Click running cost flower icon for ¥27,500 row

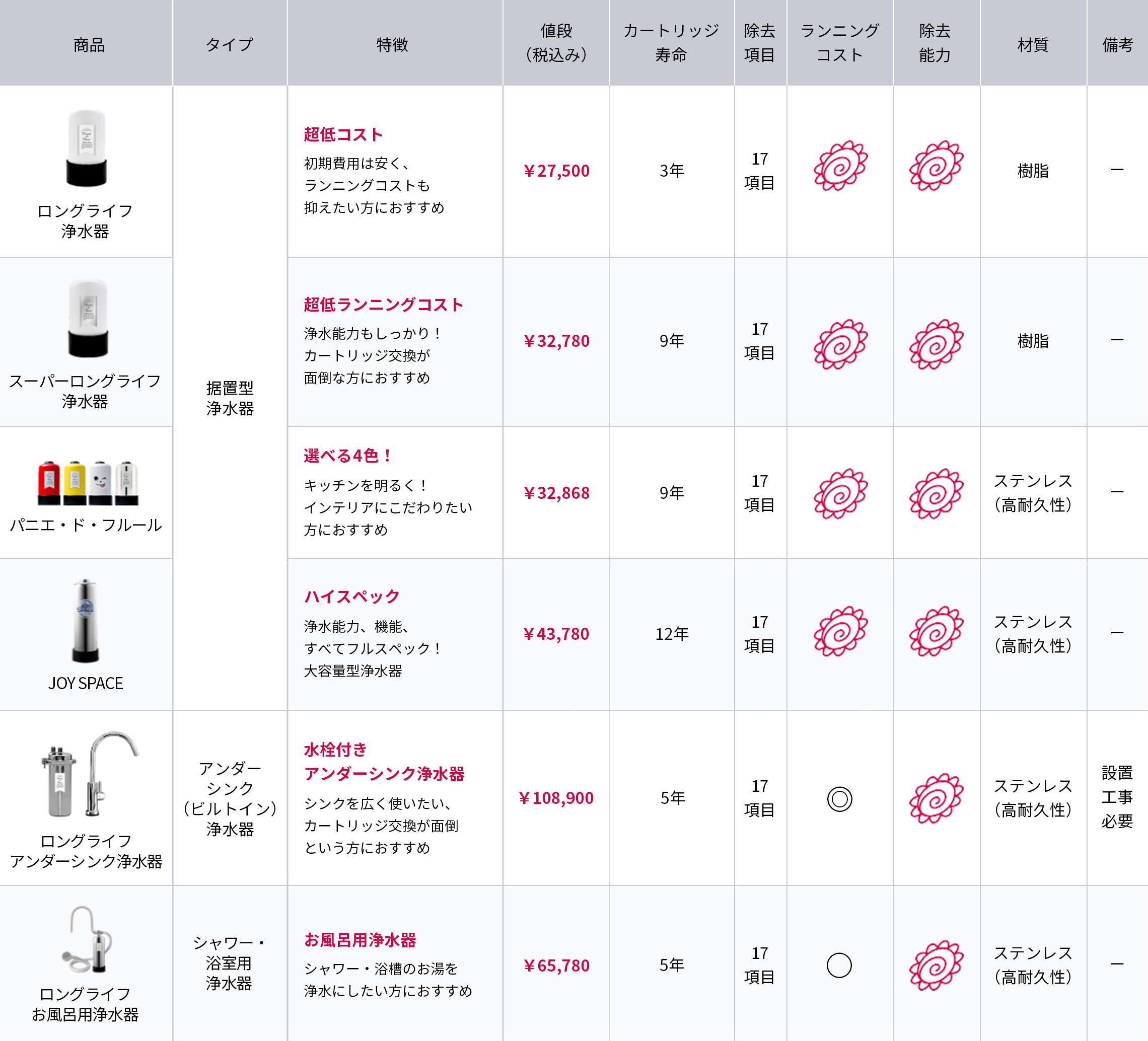(840, 166)
